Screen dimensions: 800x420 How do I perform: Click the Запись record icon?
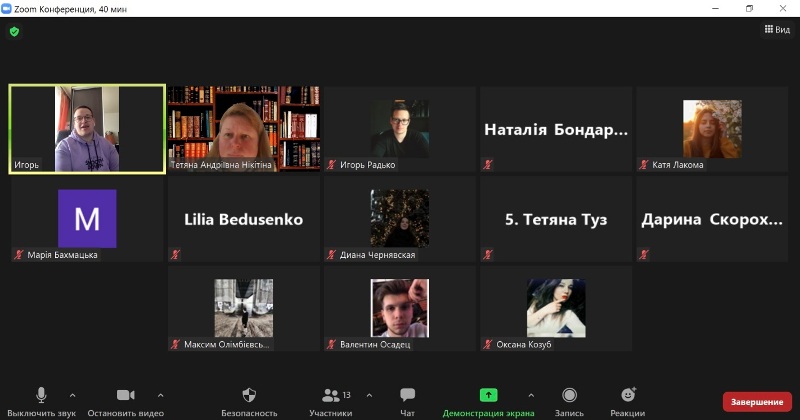[569, 395]
